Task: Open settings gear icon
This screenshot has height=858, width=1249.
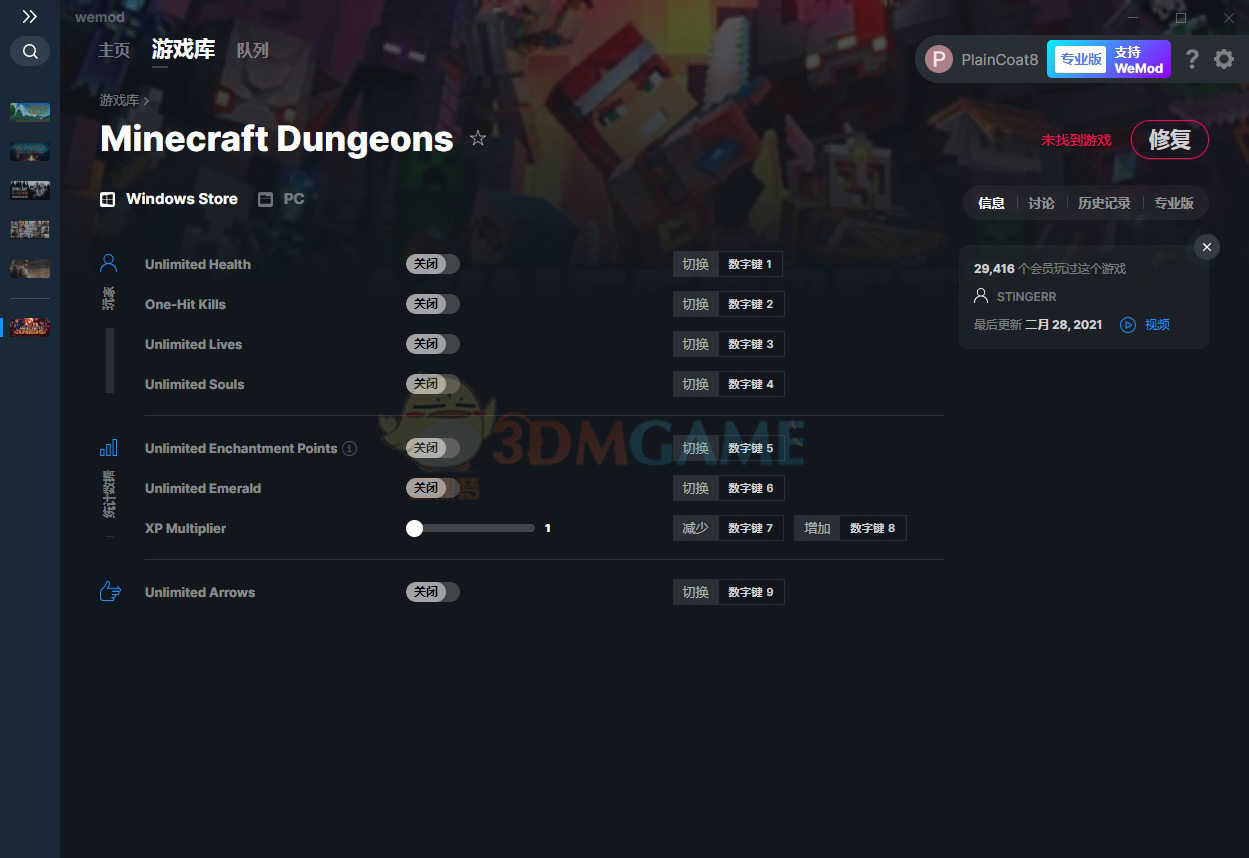Action: (1224, 59)
